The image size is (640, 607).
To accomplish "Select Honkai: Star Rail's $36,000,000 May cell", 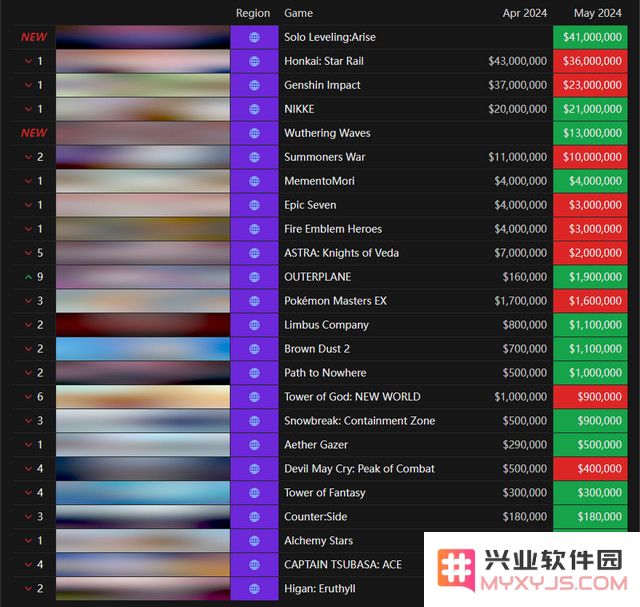I will coord(590,61).
